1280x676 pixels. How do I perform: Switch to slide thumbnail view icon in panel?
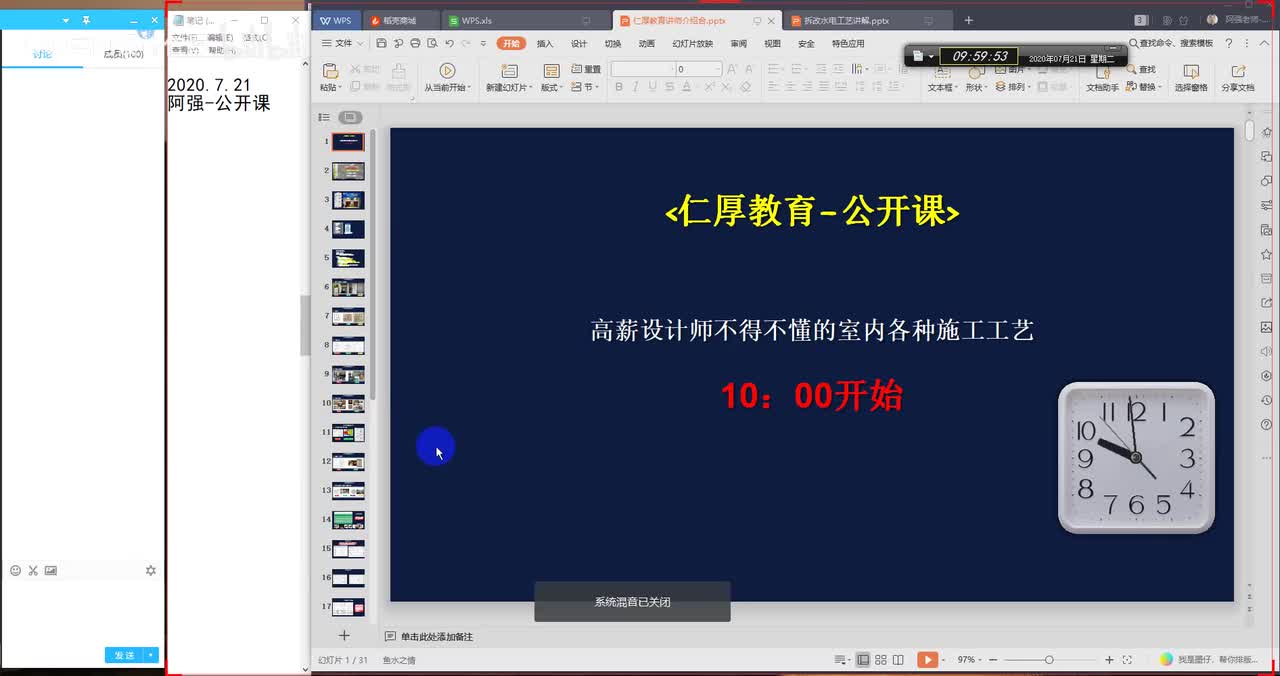tap(350, 117)
